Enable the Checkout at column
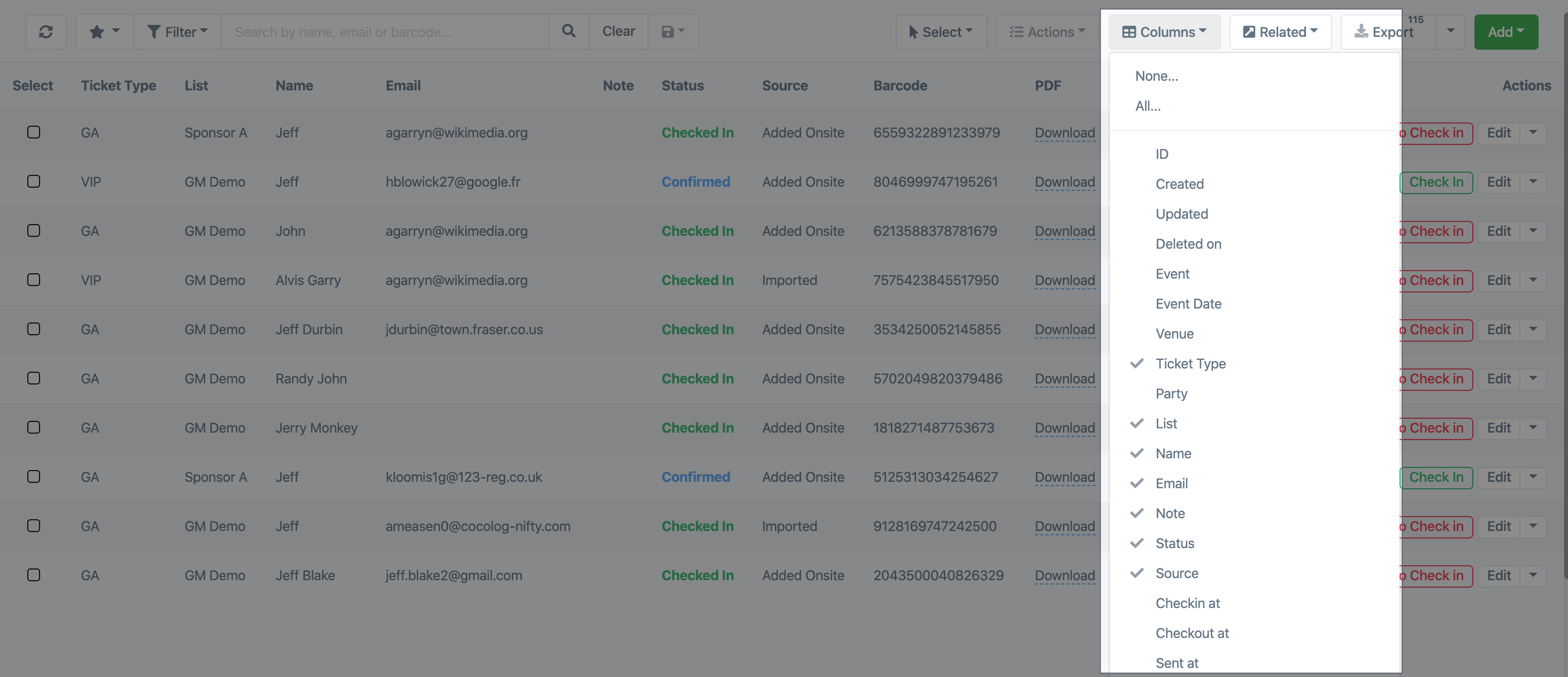The height and width of the screenshot is (677, 1568). click(x=1255, y=633)
